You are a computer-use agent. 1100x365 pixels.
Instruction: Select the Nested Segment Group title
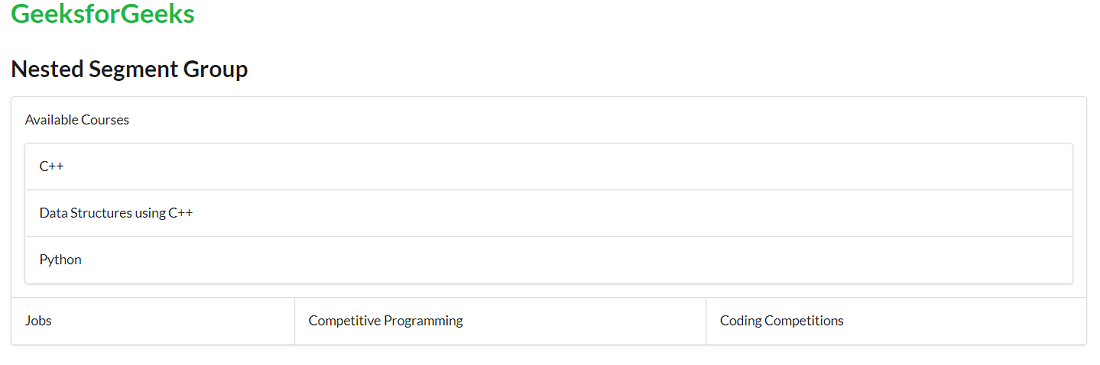click(x=130, y=69)
